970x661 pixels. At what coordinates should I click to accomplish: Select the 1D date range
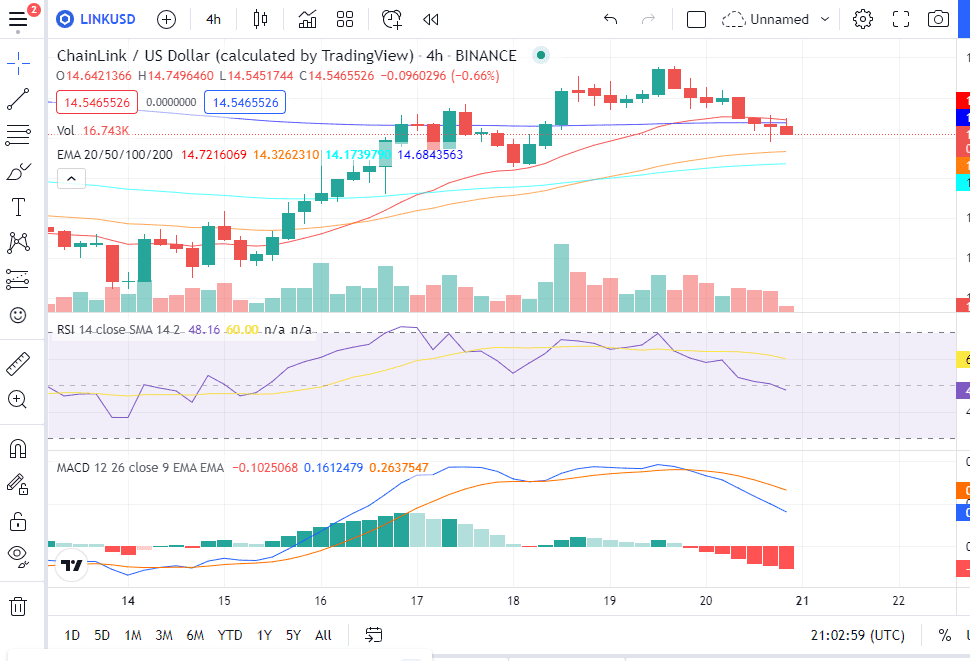(72, 635)
